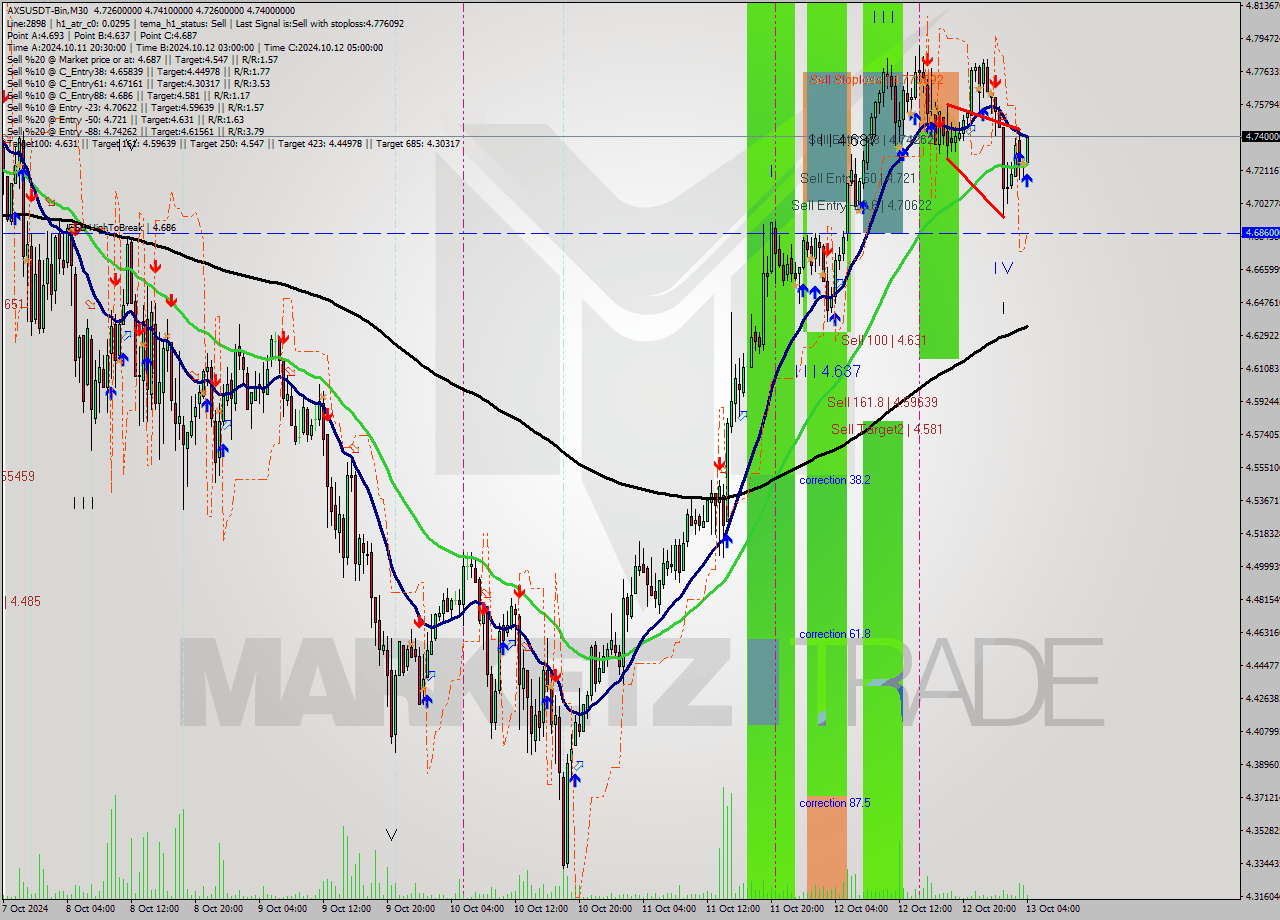Click the blue buy arrow below the last candle
The image size is (1280, 920).
1027,180
